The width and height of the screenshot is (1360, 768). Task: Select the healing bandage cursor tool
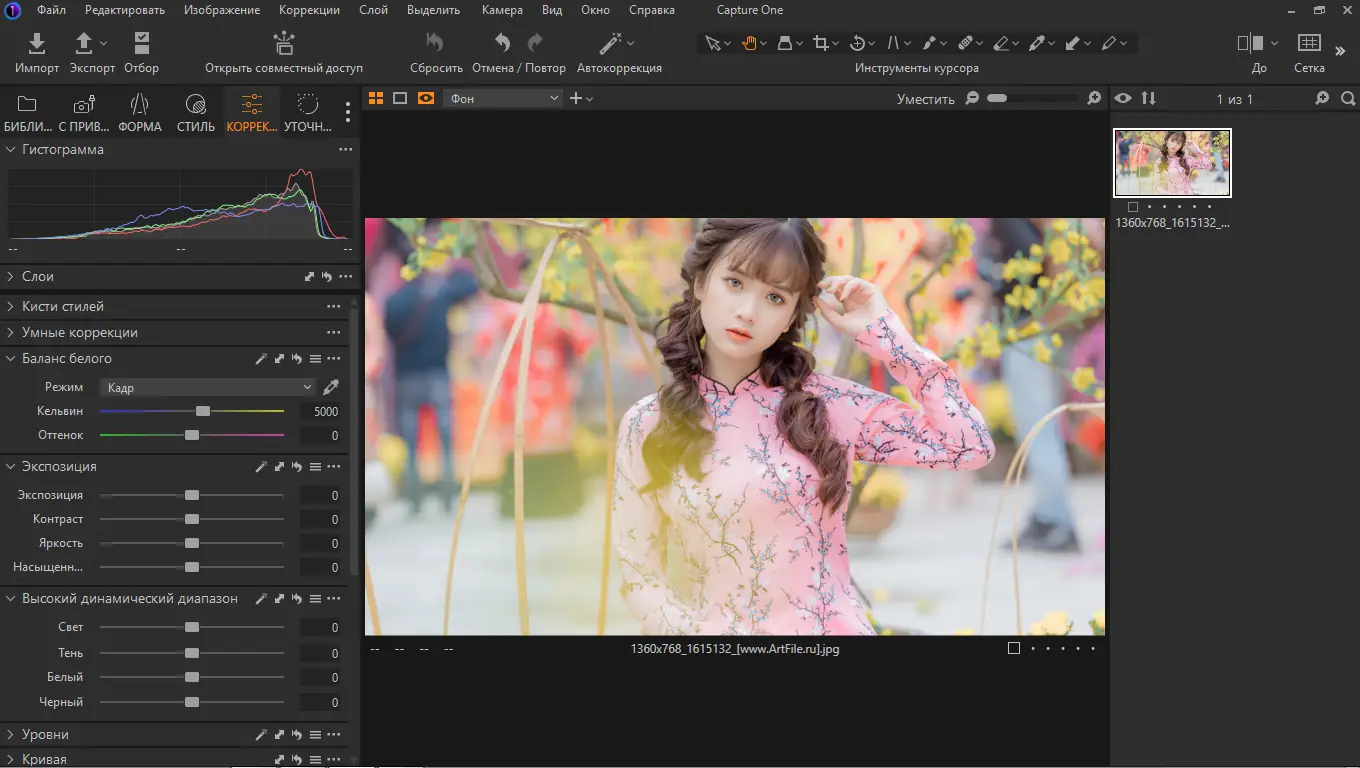pyautogui.click(x=965, y=43)
